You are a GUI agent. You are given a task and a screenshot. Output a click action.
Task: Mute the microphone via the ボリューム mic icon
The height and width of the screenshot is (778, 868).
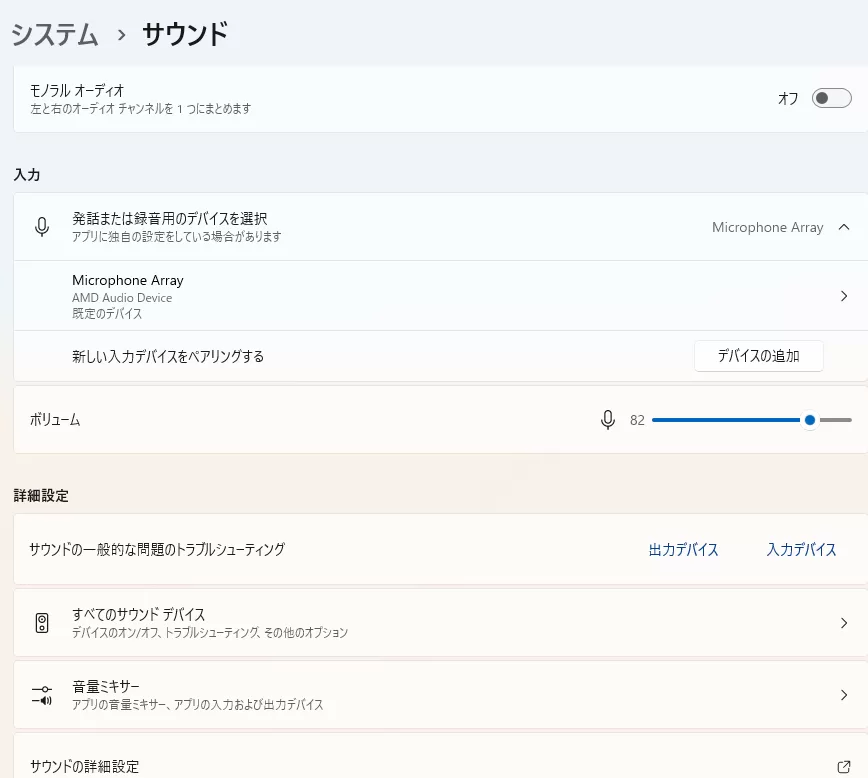pos(607,420)
